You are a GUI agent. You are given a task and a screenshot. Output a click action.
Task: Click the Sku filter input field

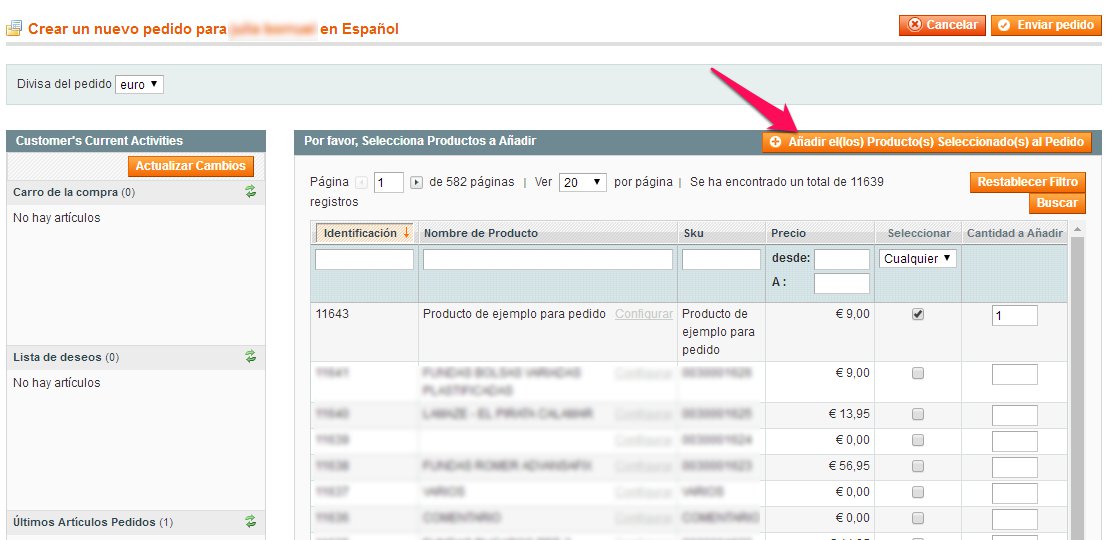tap(721, 260)
